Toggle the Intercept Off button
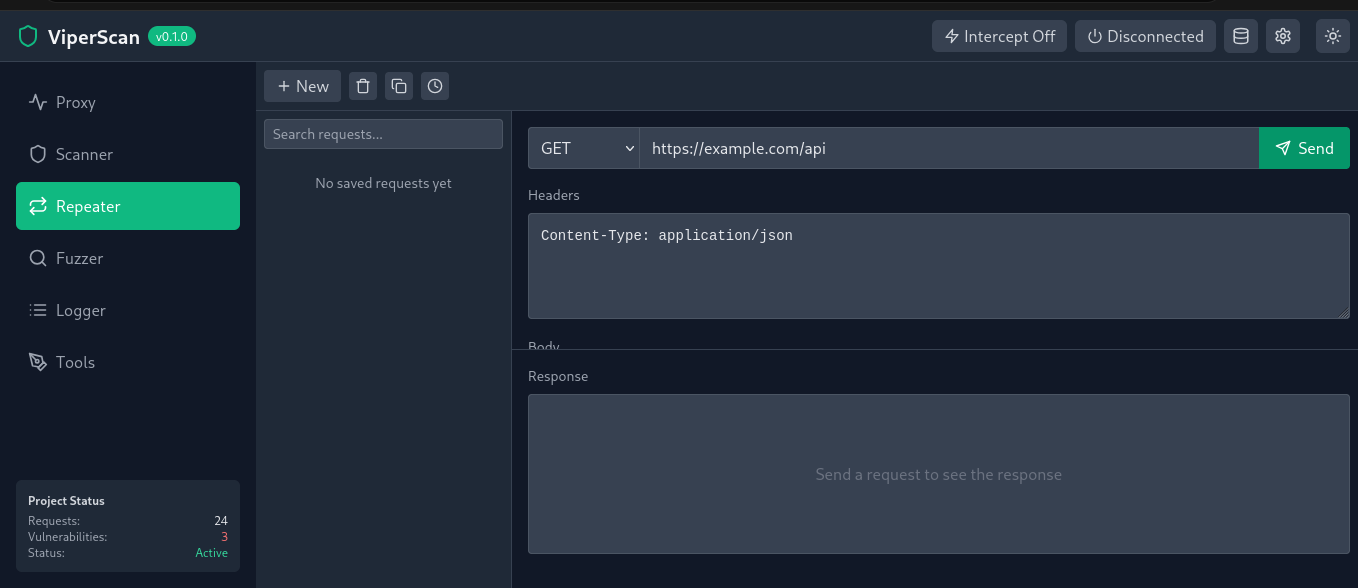This screenshot has height=588, width=1358. pos(1000,36)
